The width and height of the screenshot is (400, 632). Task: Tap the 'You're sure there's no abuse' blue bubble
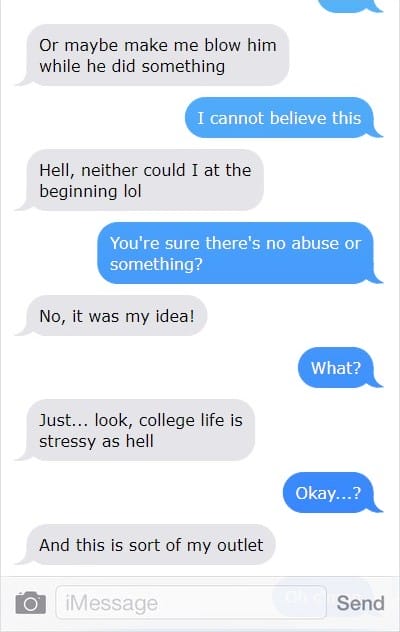(240, 253)
